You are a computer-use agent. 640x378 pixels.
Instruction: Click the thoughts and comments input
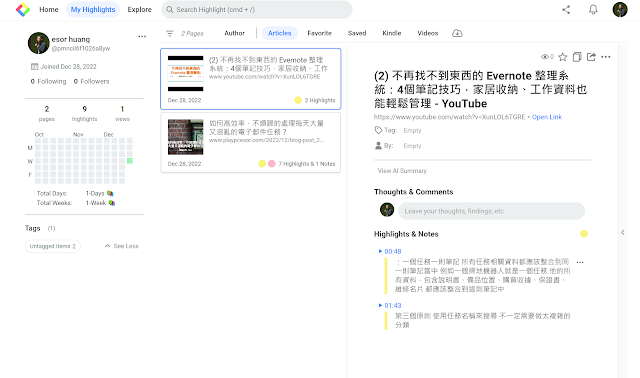(x=491, y=211)
